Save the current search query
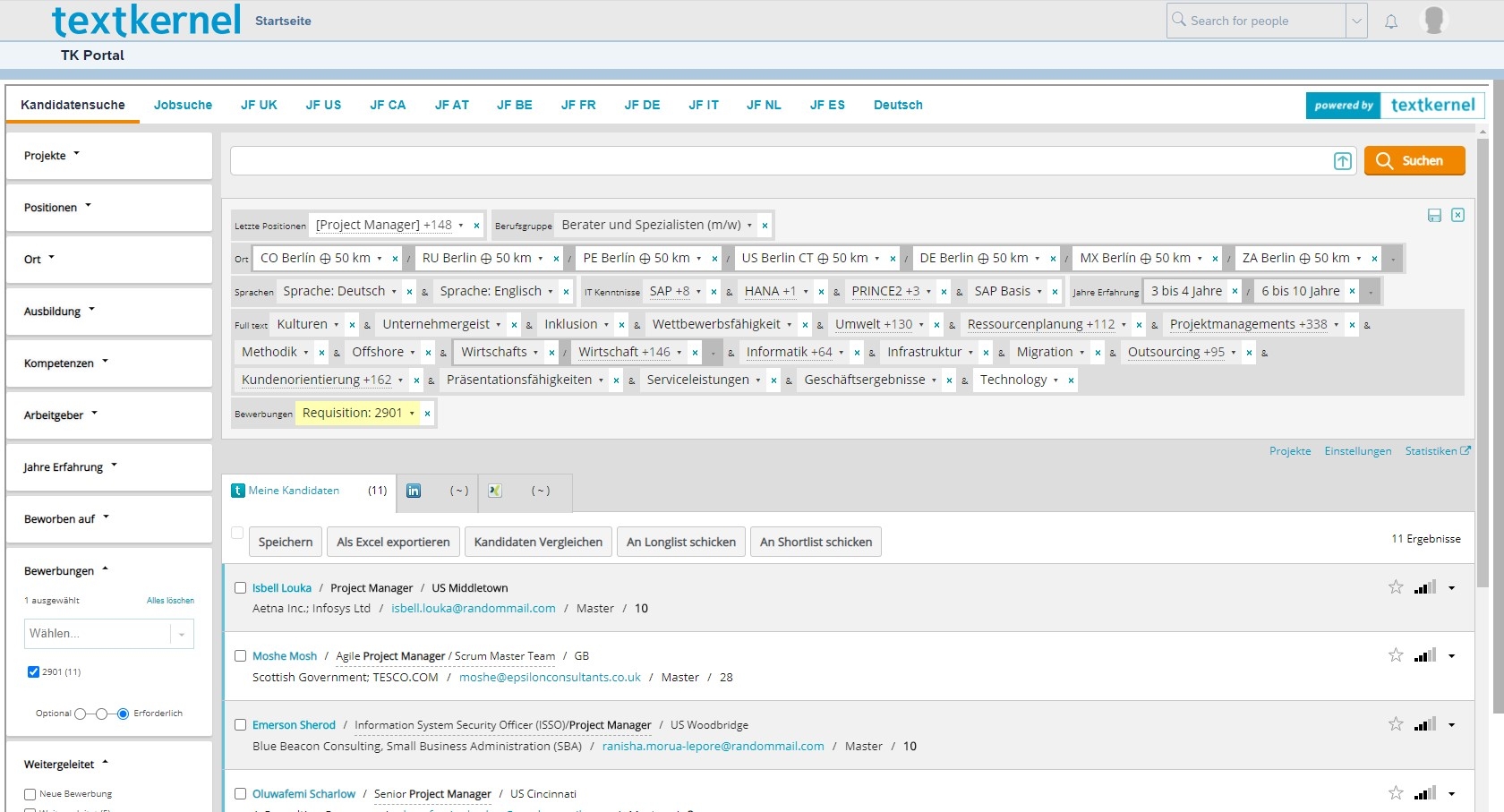 [x=1434, y=216]
